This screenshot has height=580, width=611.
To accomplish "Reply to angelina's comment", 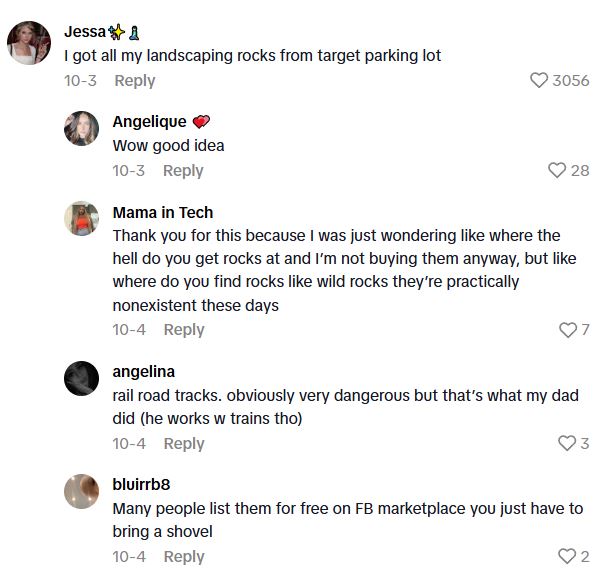I will 183,444.
